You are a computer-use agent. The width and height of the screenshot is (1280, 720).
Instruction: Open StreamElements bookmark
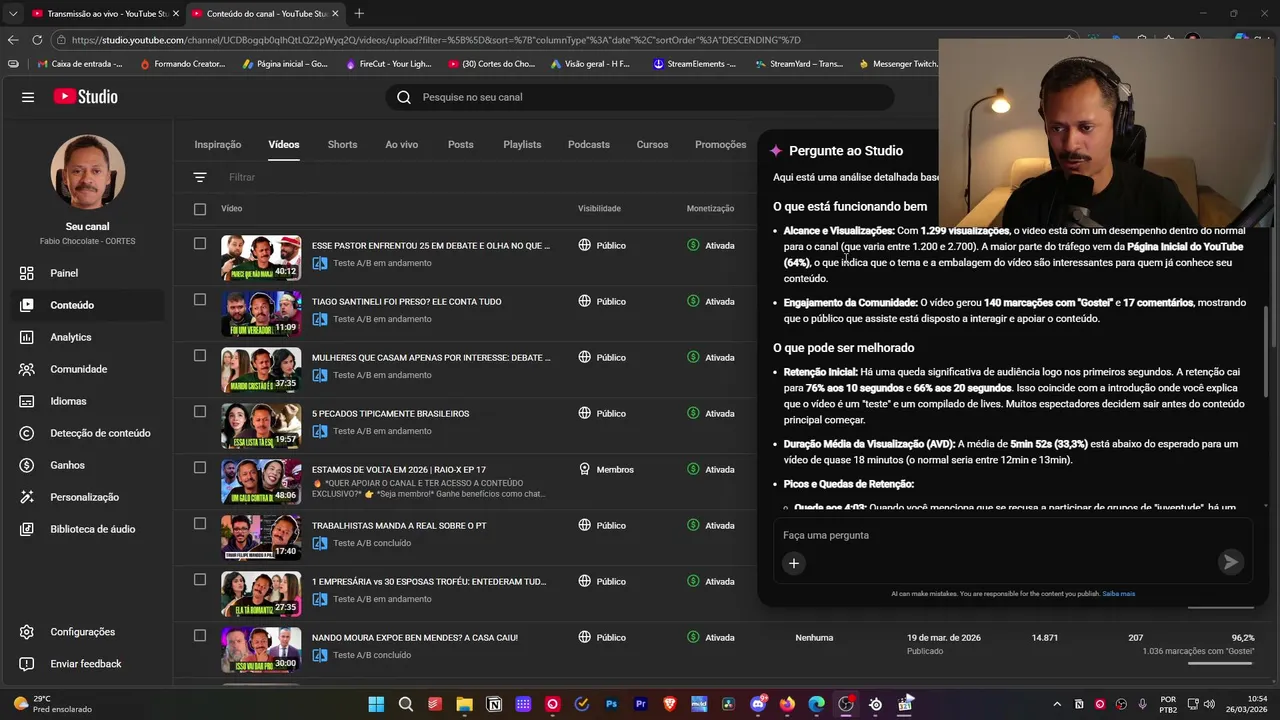694,64
